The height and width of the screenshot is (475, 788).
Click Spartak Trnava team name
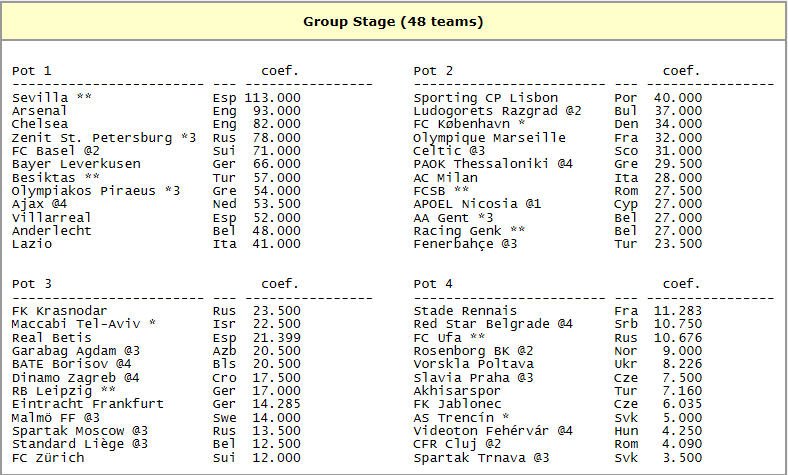point(469,457)
